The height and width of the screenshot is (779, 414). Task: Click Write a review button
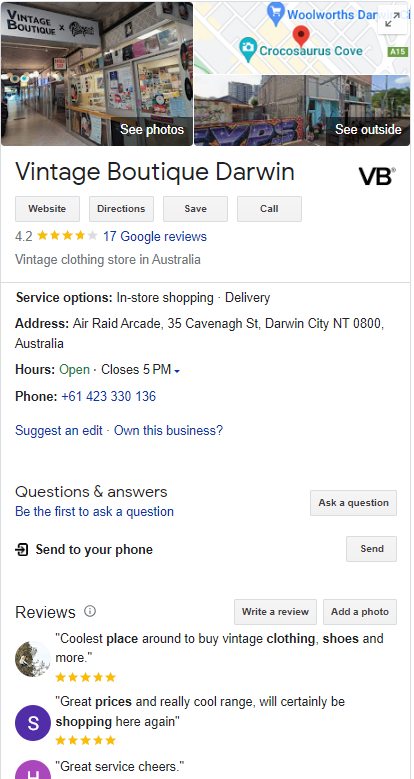pos(275,612)
